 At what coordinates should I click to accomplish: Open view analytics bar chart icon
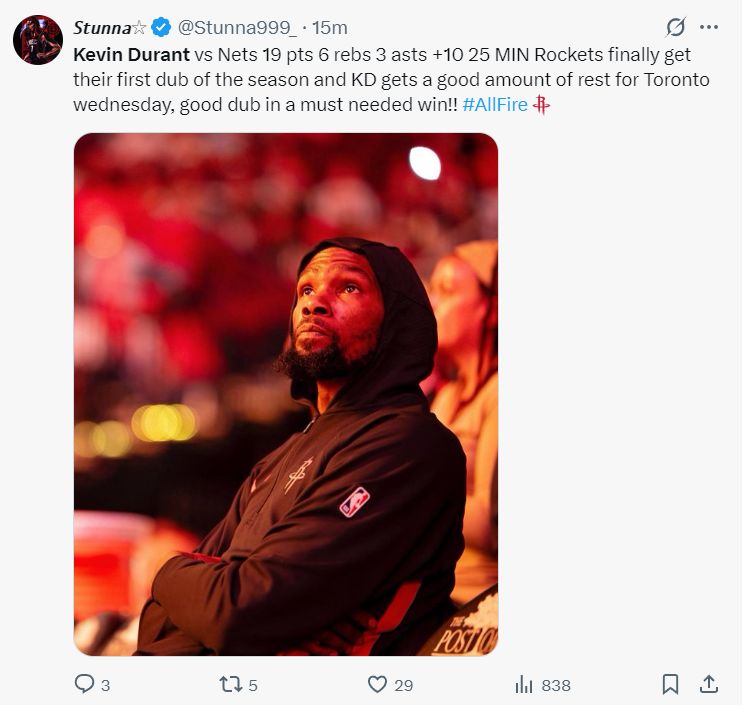point(523,684)
